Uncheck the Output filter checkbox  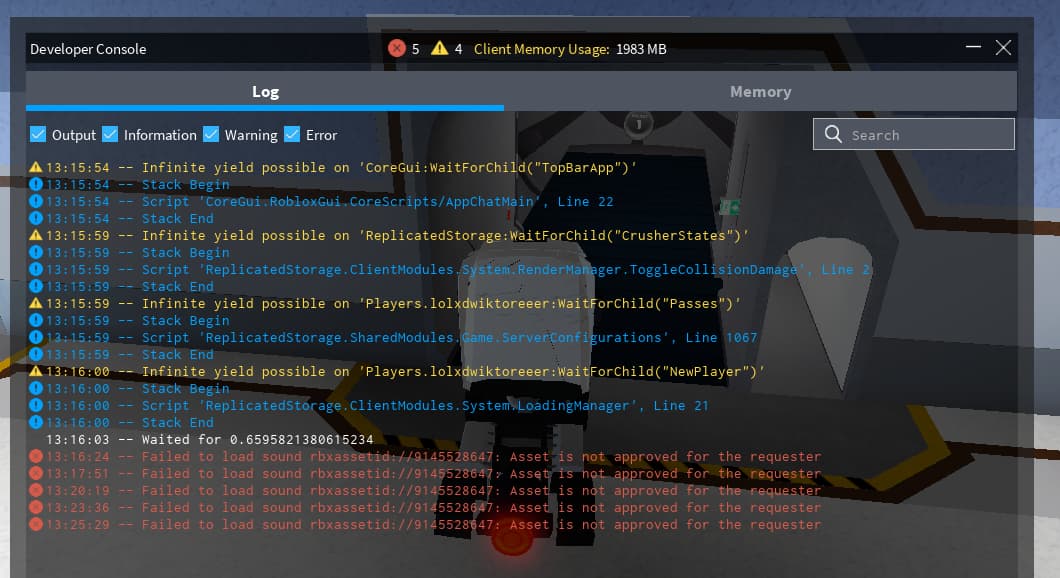(x=38, y=134)
